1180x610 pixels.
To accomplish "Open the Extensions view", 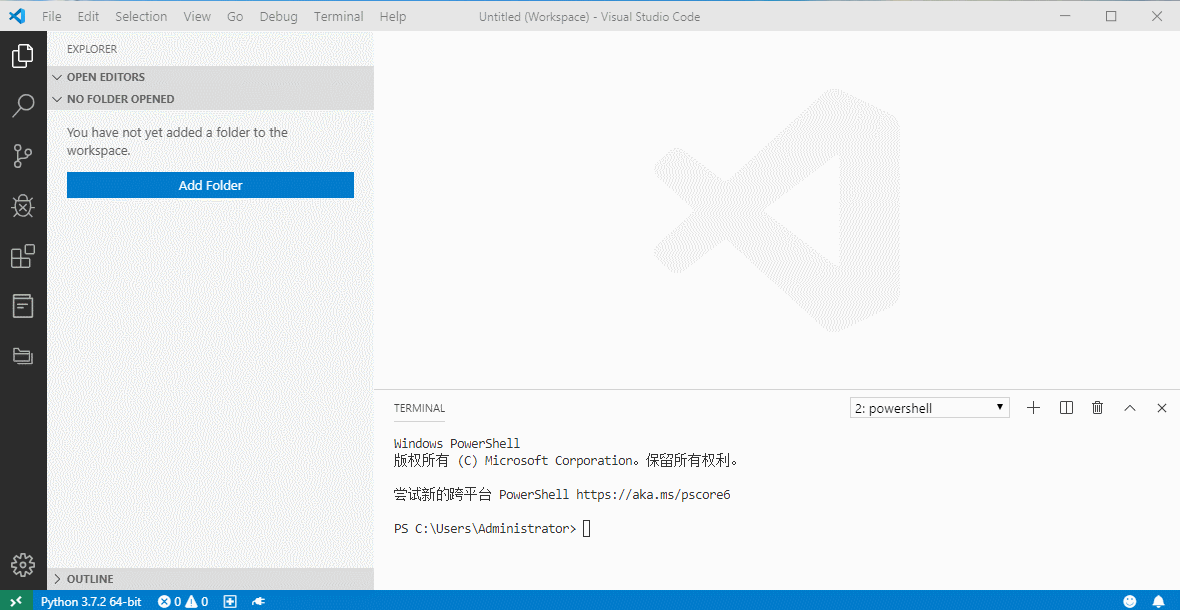I will [x=23, y=257].
